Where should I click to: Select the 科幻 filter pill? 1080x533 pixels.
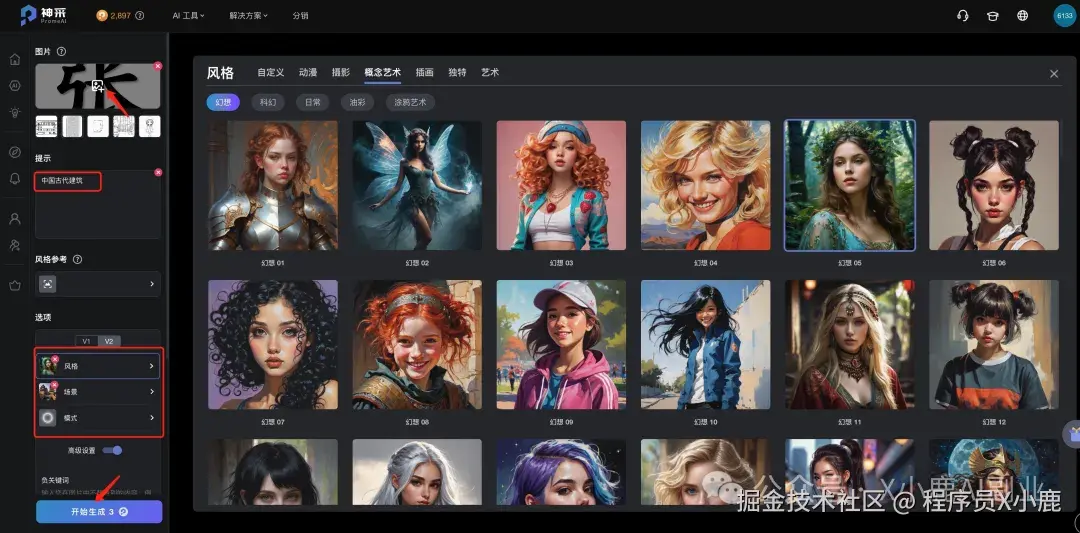click(x=268, y=103)
